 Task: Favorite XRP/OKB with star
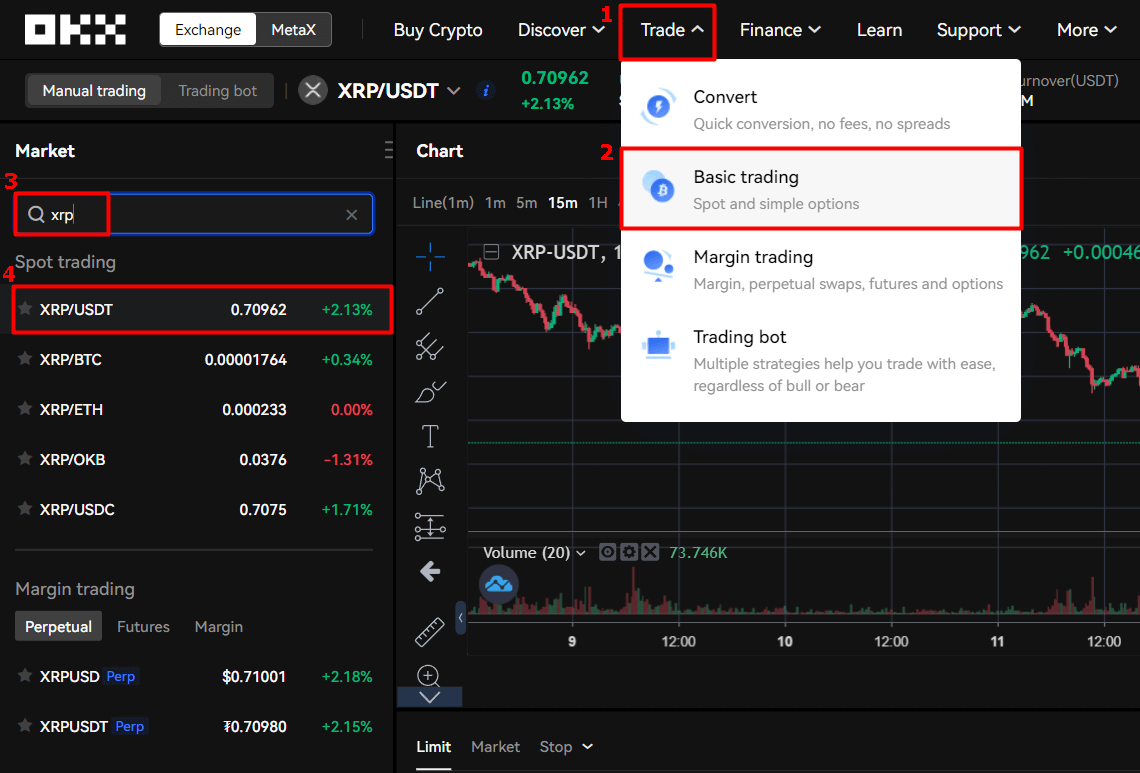(x=25, y=459)
